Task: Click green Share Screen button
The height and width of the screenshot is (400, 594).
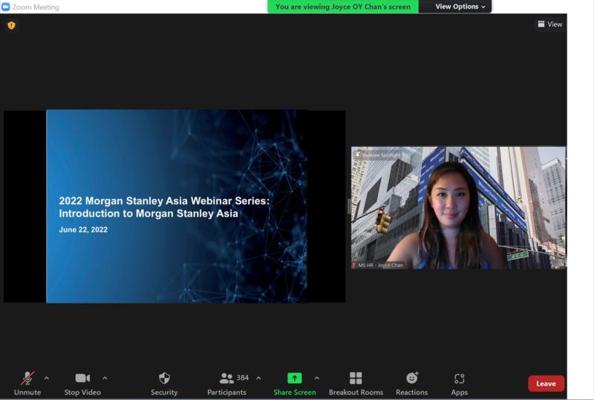Action: coord(294,383)
